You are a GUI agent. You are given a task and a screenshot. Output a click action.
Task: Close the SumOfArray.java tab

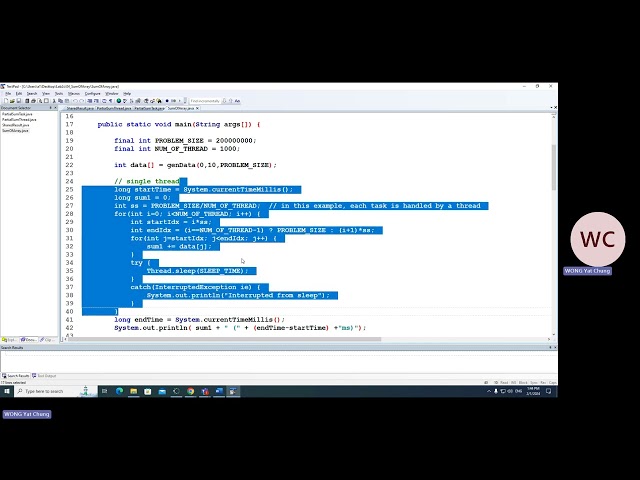click(198, 109)
